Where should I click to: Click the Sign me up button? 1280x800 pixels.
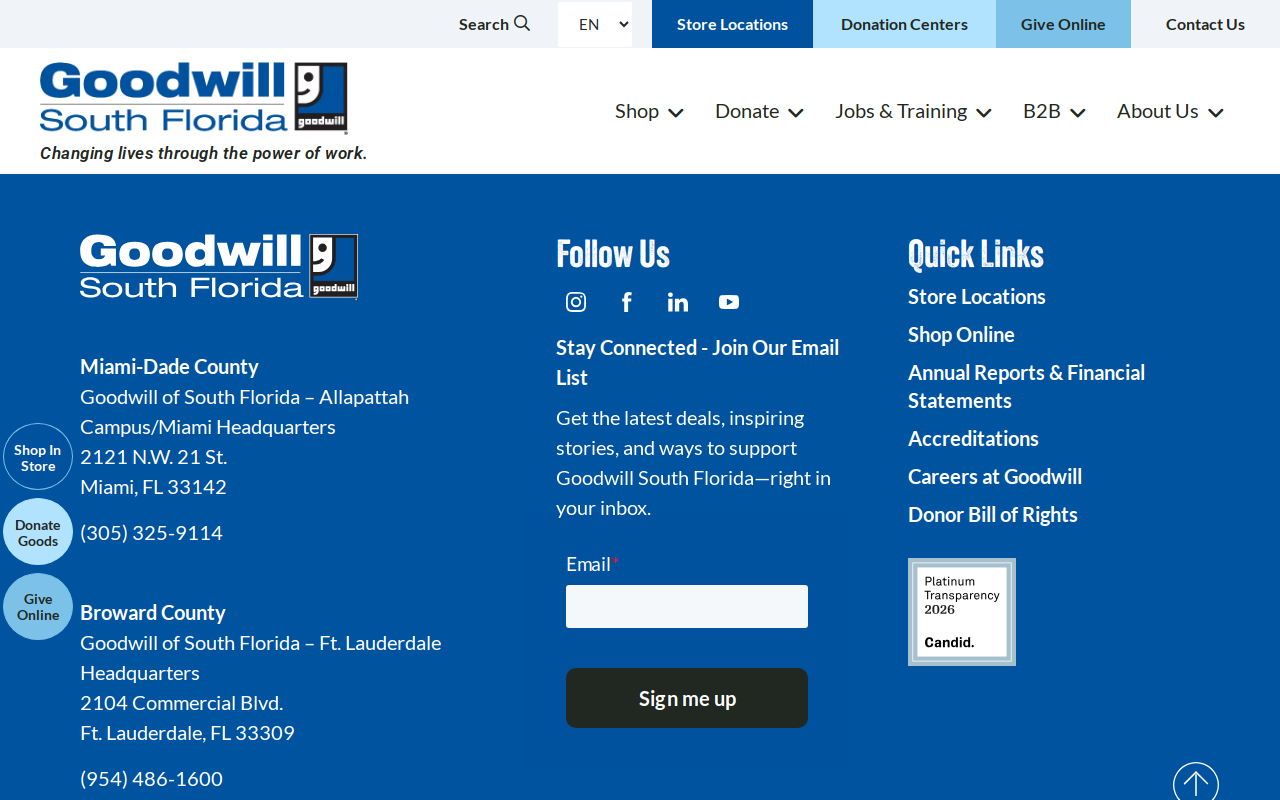pos(687,698)
